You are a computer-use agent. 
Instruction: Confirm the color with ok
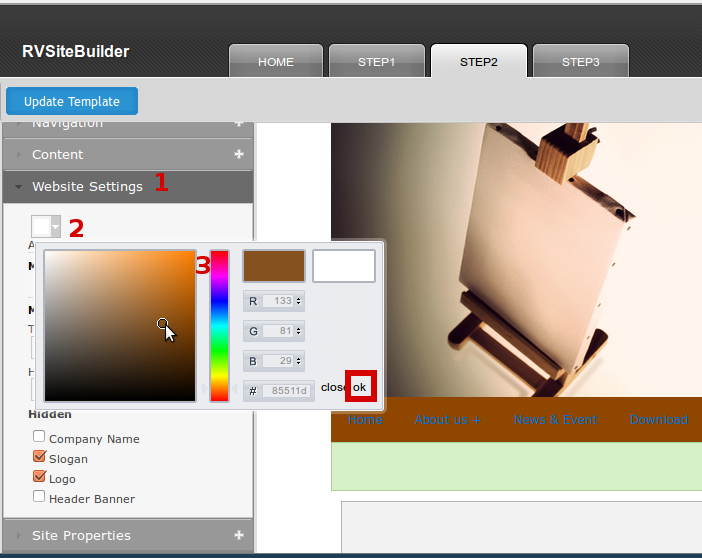(360, 387)
